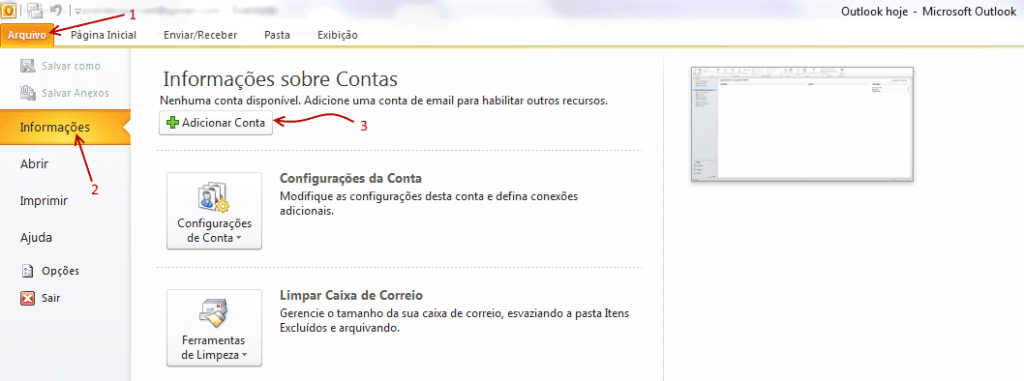
Task: Click the Opções icon in sidebar
Action: 27,270
